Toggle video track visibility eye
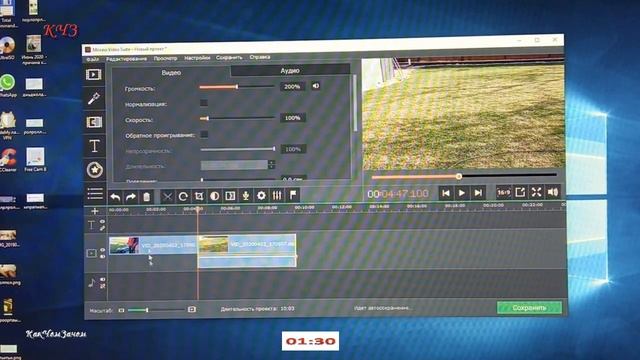The width and height of the screenshot is (640, 360). coord(102,250)
